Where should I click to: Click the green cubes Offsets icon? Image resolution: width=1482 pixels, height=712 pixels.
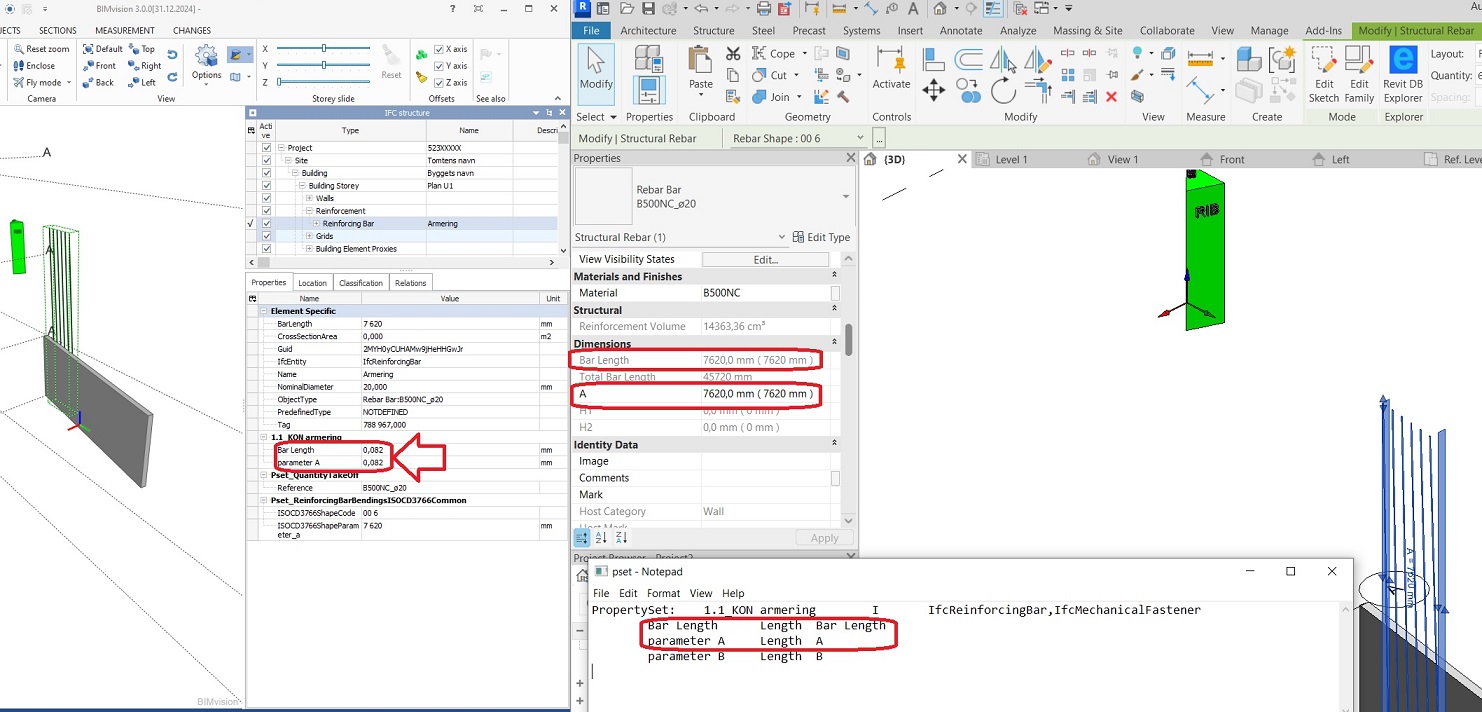pos(422,53)
